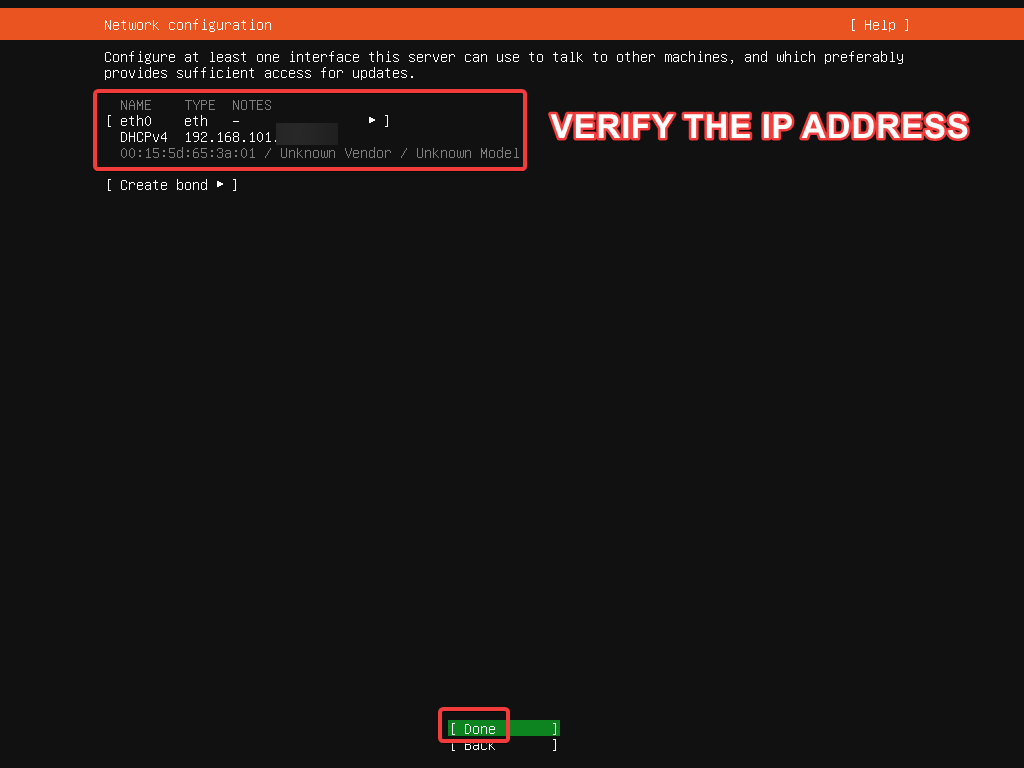Click the NAME column header
The width and height of the screenshot is (1024, 768).
[135, 105]
